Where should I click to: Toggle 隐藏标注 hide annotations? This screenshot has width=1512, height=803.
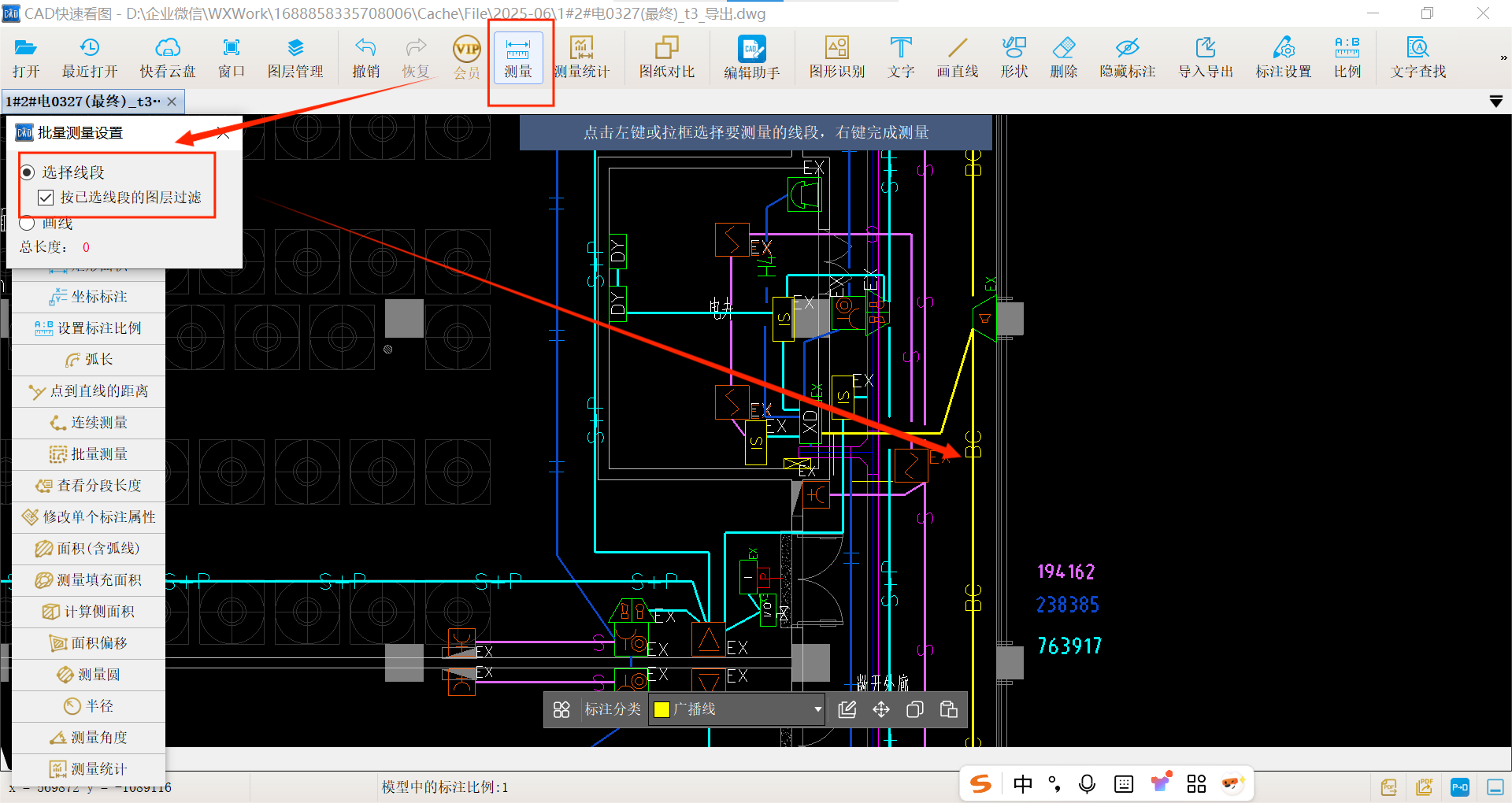[x=1127, y=57]
